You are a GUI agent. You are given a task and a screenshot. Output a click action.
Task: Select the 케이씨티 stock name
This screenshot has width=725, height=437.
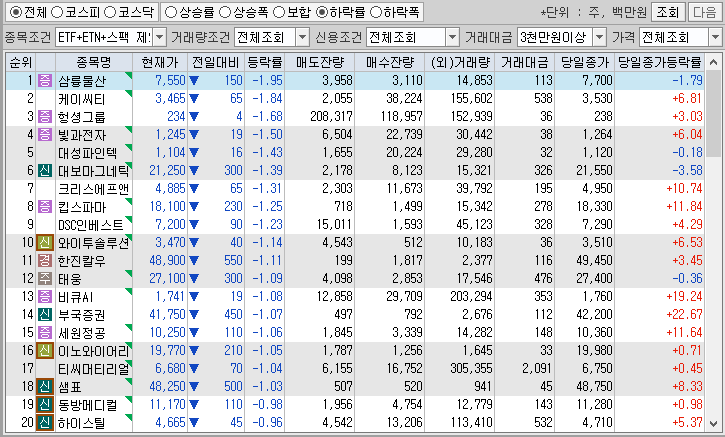point(81,99)
